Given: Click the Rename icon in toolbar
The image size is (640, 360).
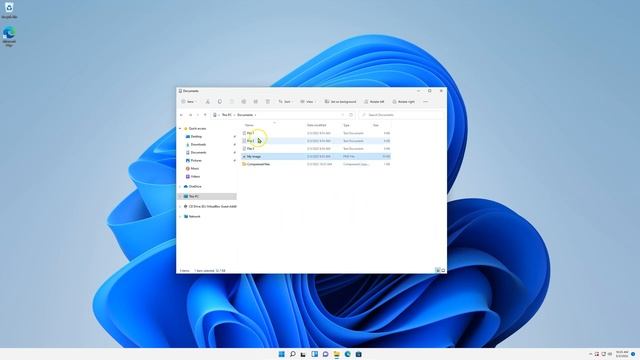Looking at the screenshot, I should [x=244, y=102].
